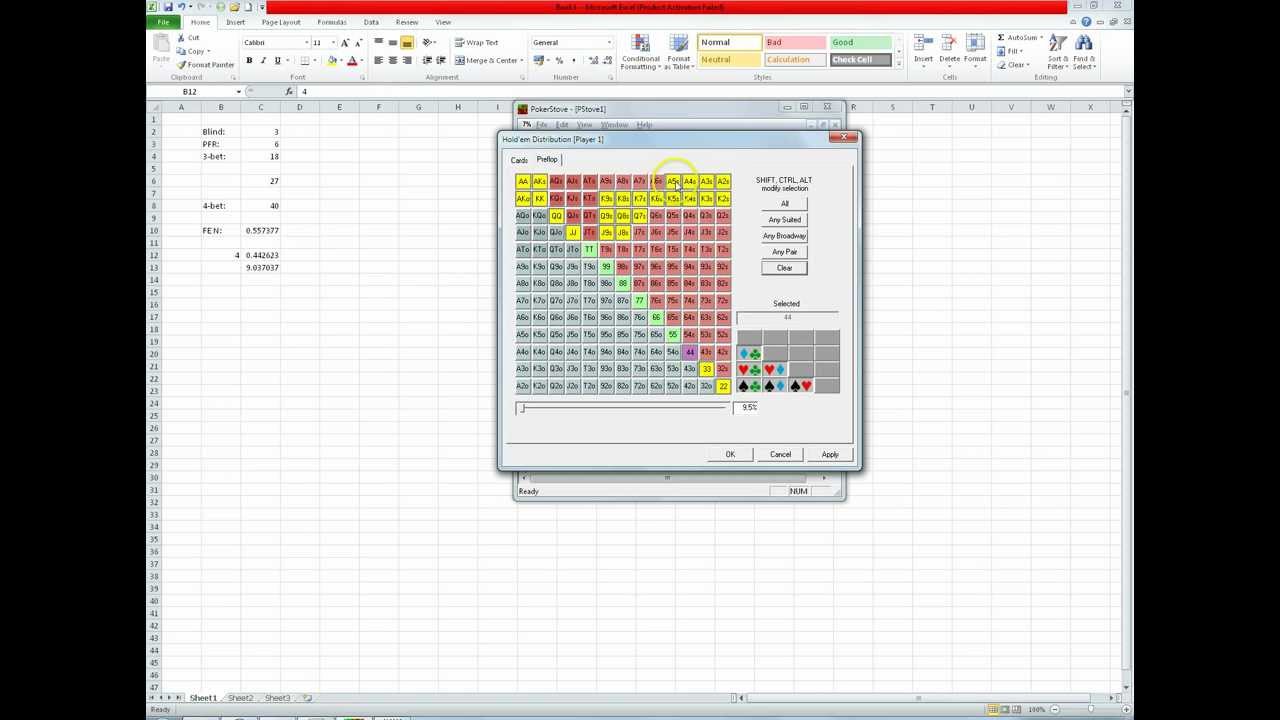
Task: Click the Any Broadway button
Action: click(x=785, y=236)
